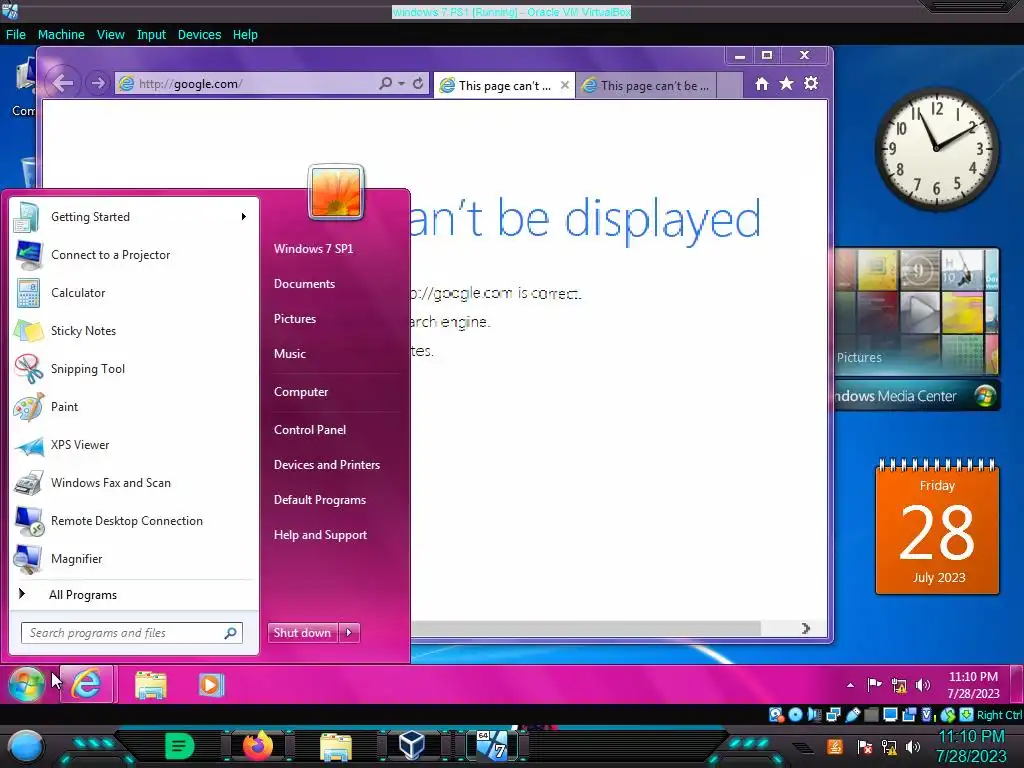Screen dimensions: 1024x768
Task: Open Computer from Start menu
Action: coord(300,392)
